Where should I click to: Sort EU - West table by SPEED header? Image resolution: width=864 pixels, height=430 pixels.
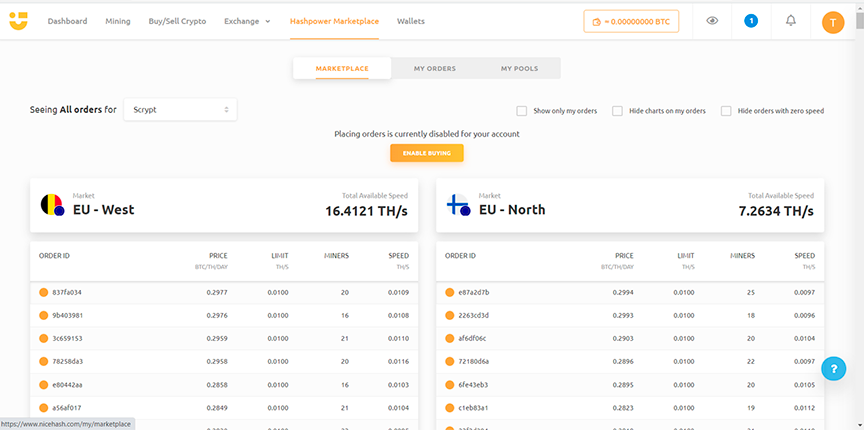pos(398,256)
